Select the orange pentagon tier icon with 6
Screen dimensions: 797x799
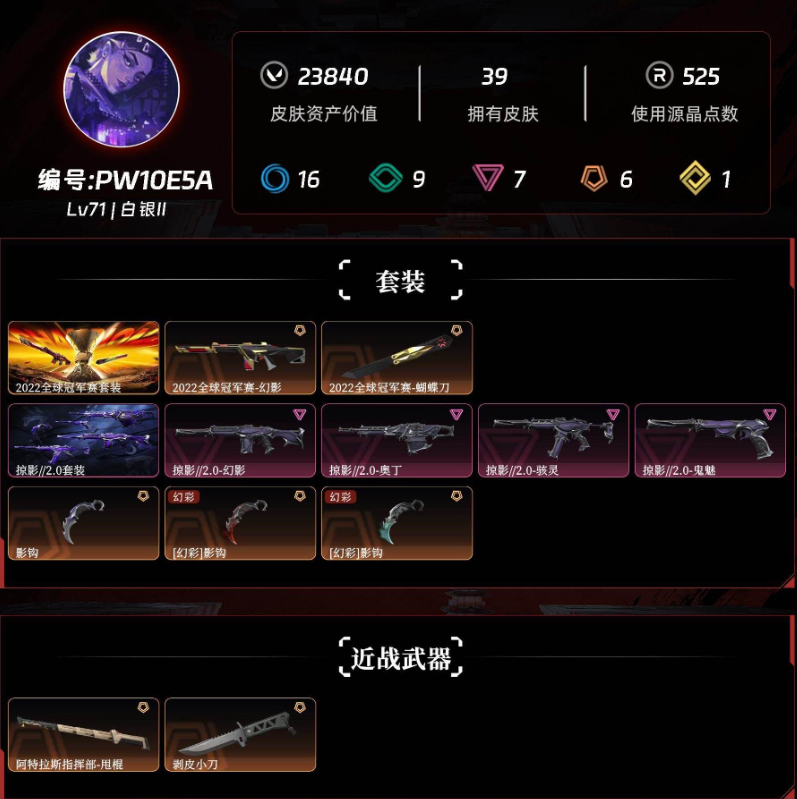(594, 178)
